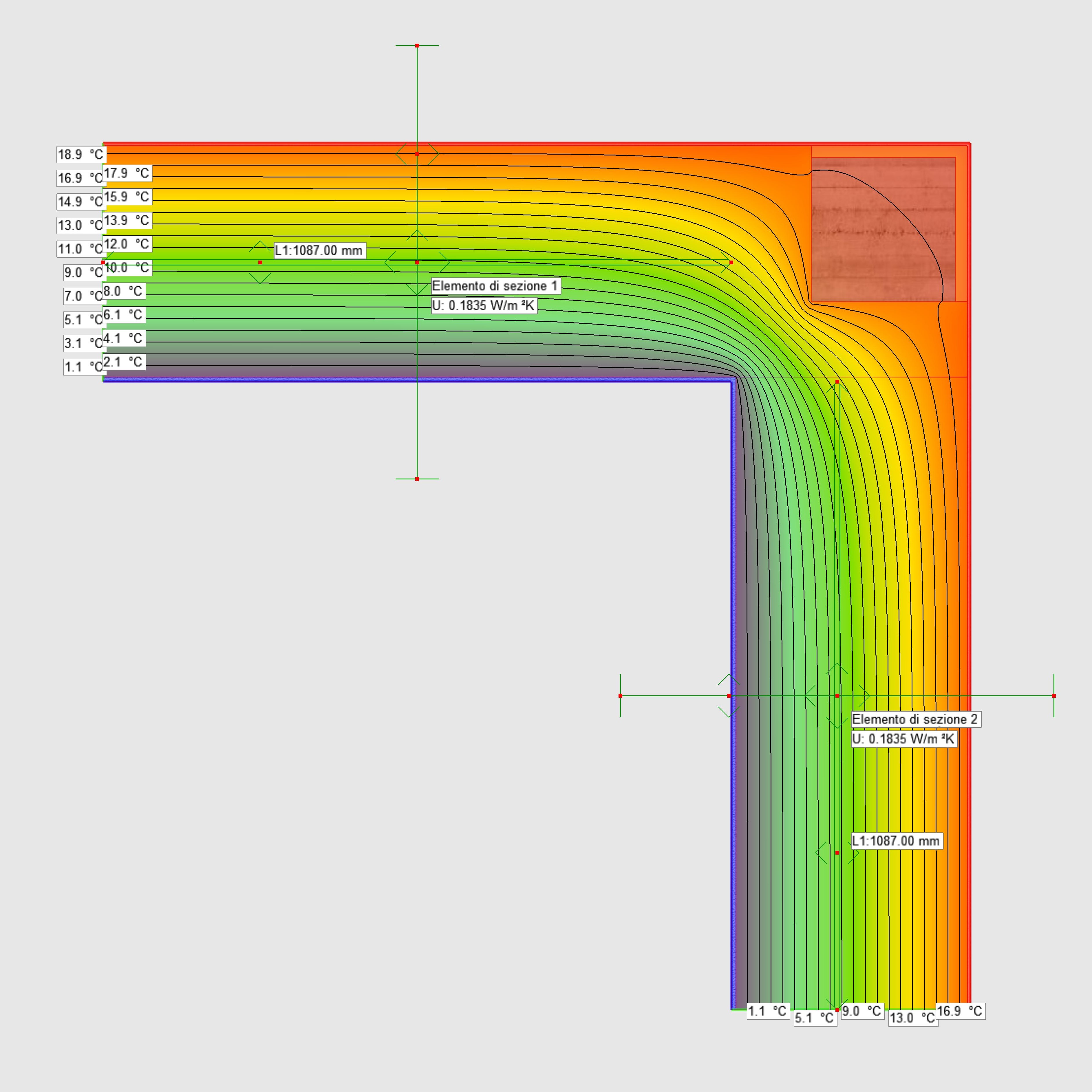
Task: Select the 4.1 °C isotherm label
Action: point(124,338)
